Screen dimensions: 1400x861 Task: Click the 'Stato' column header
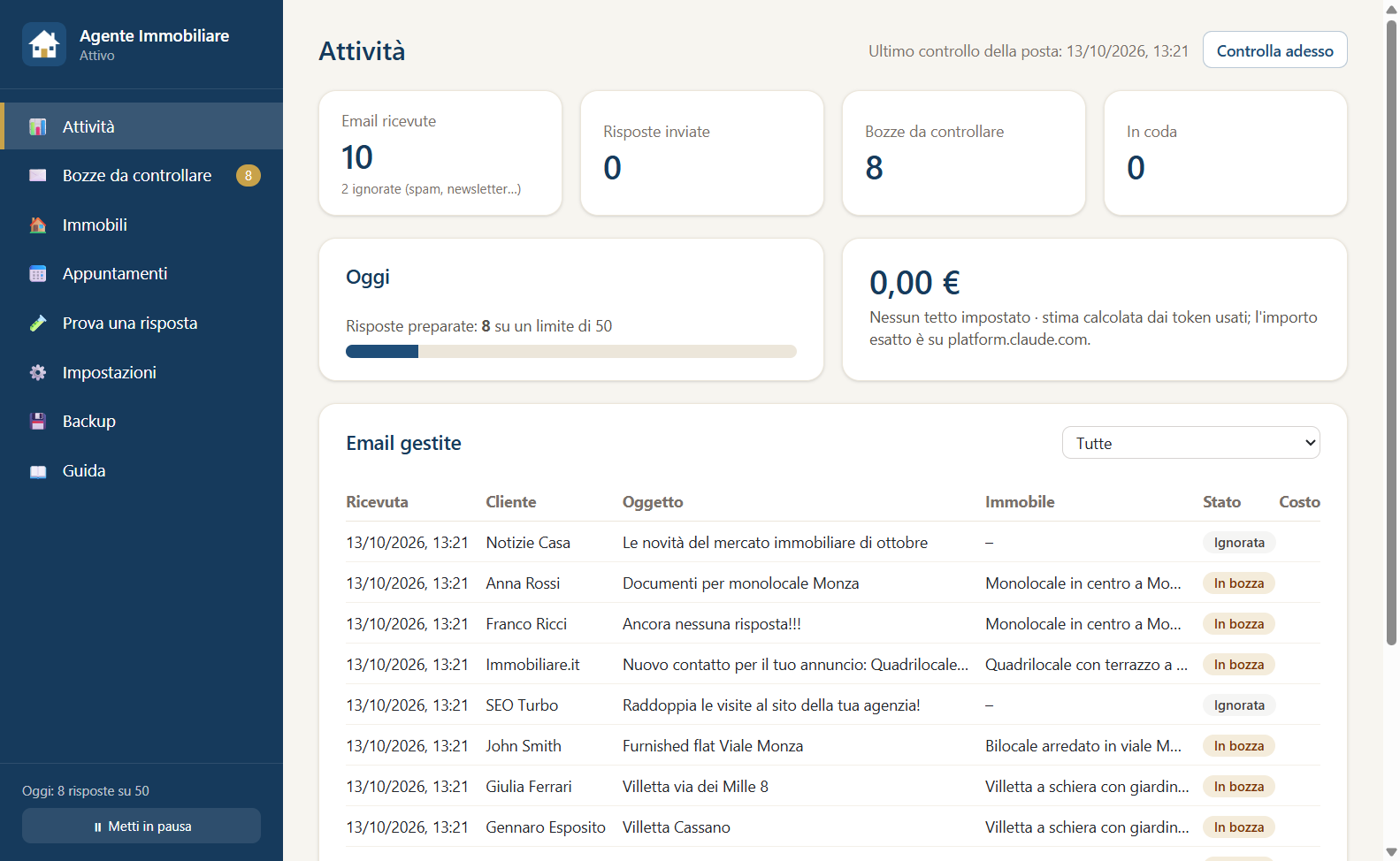coord(1221,502)
